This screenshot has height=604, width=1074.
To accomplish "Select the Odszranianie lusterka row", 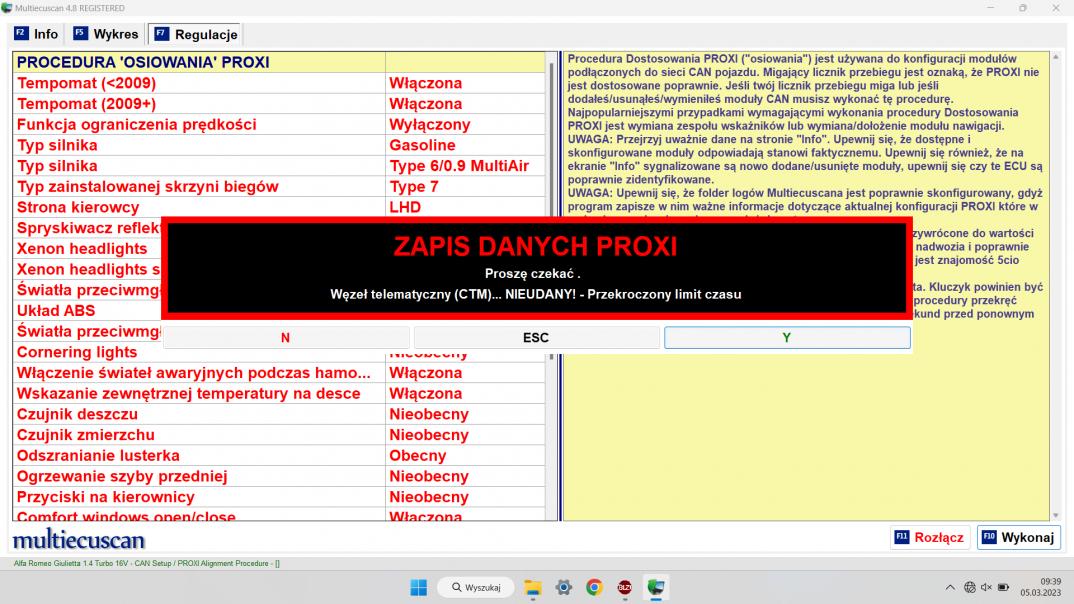I will tap(279, 455).
